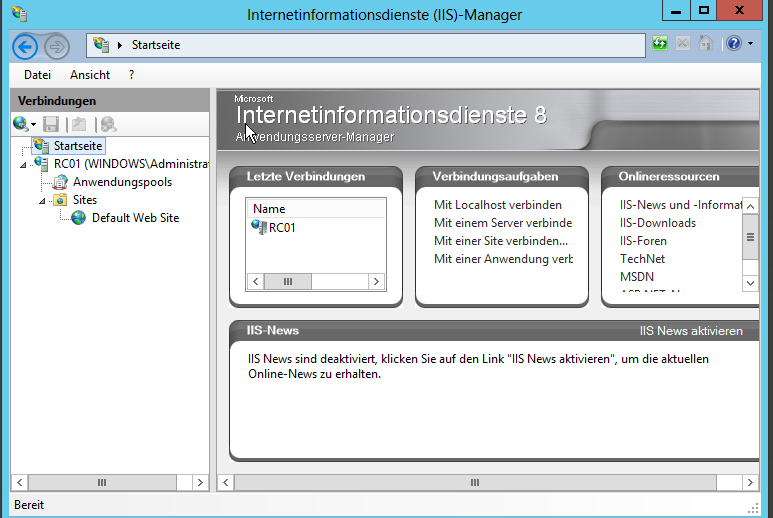This screenshot has width=773, height=518.
Task: Collapse the Sites tree node
Action: pos(43,201)
